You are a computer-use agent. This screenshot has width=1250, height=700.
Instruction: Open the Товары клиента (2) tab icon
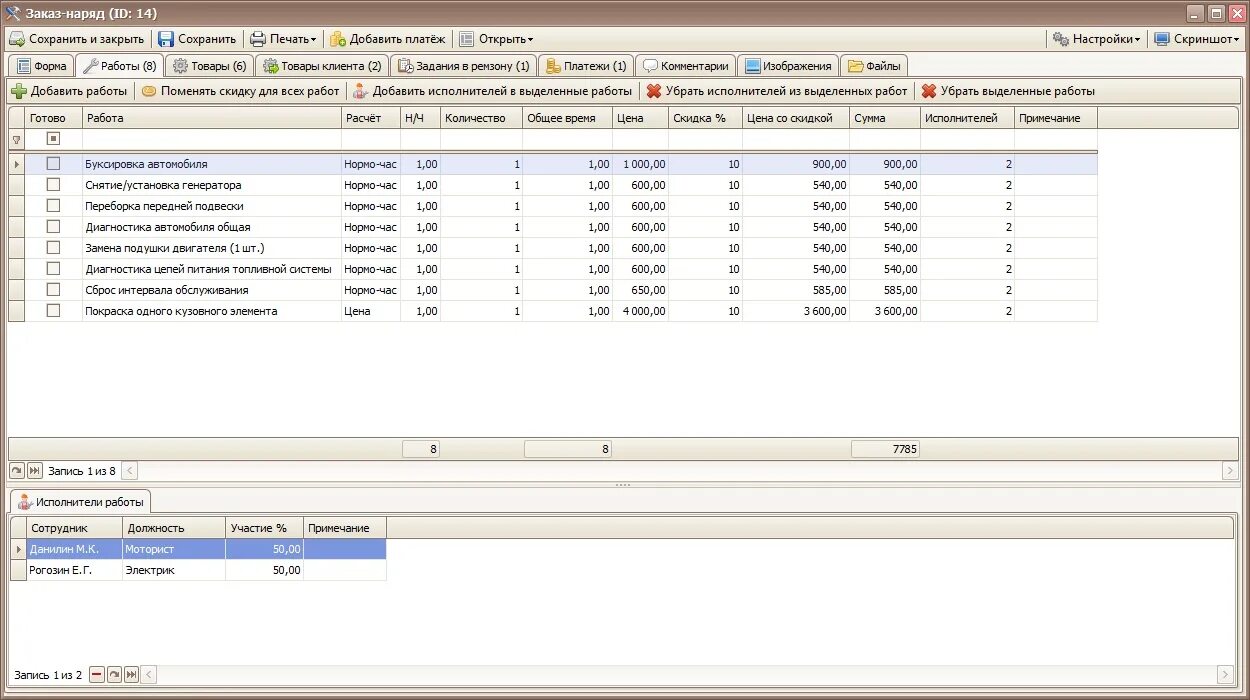(271, 66)
